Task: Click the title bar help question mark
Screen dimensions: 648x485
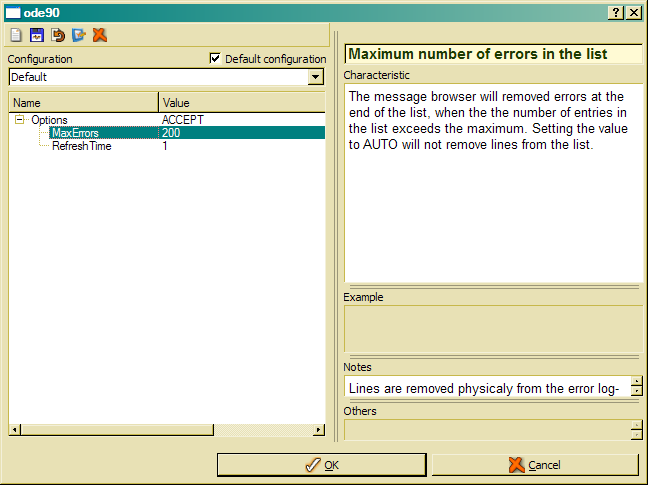Action: (x=616, y=12)
